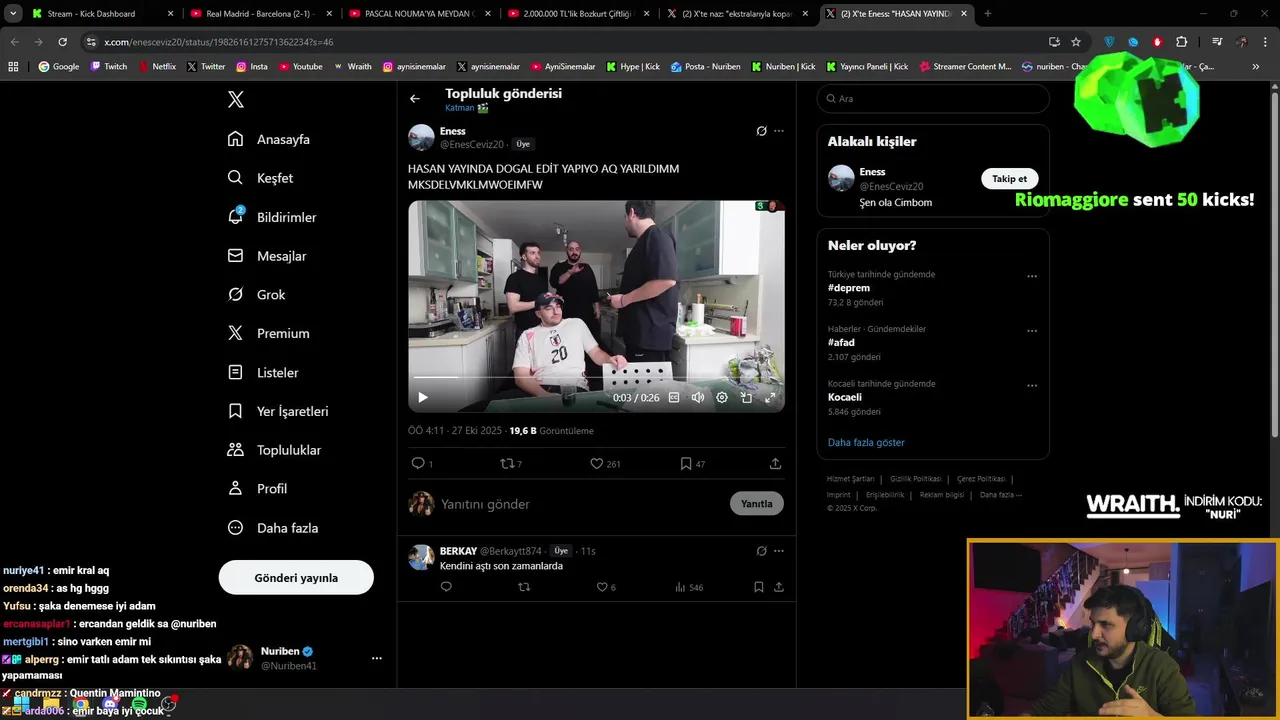This screenshot has height=720, width=1280.
Task: Open video playback settings gear
Action: pyautogui.click(x=722, y=397)
